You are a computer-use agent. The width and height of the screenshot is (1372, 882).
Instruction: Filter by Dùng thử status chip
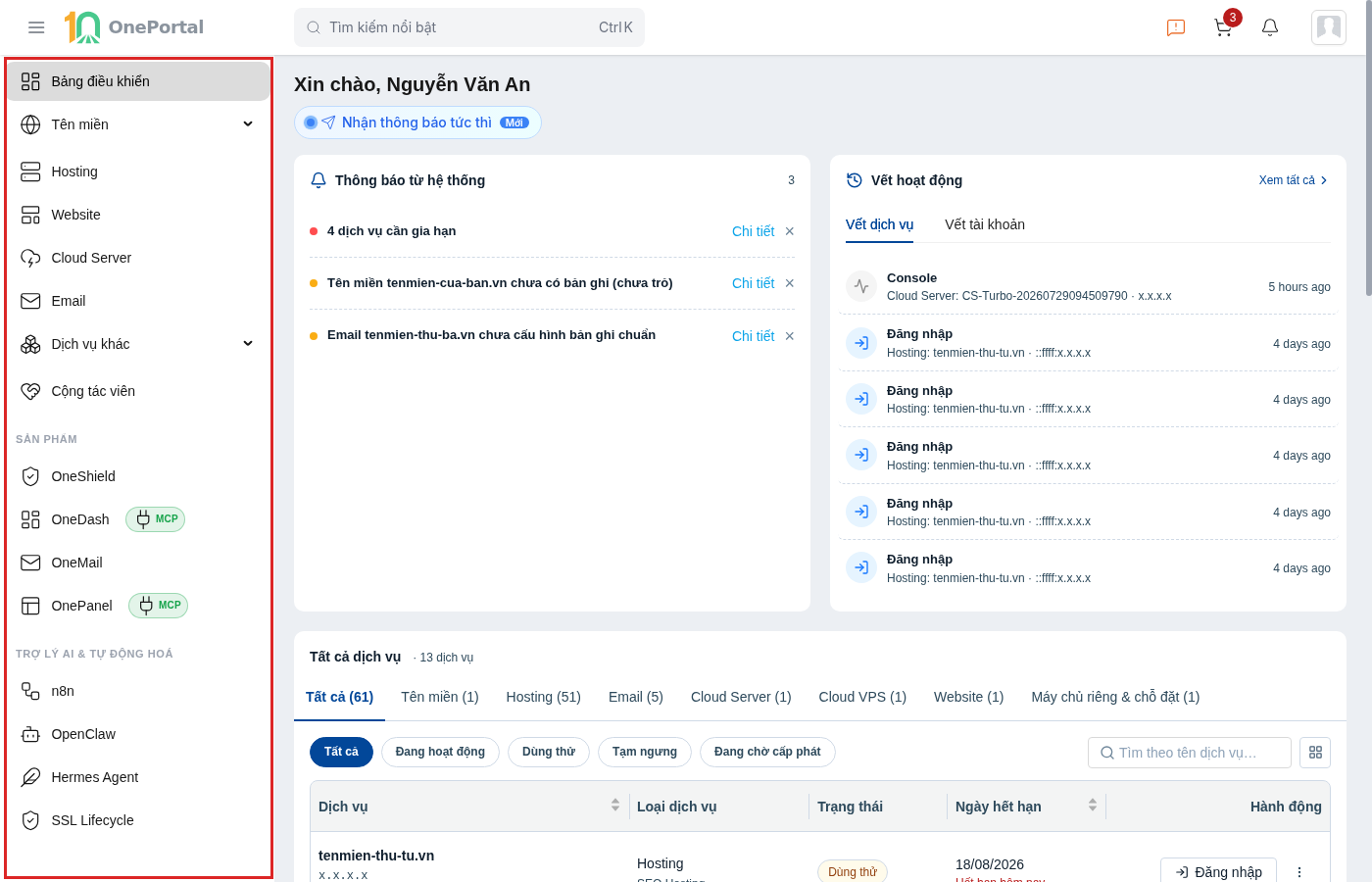[x=549, y=752]
